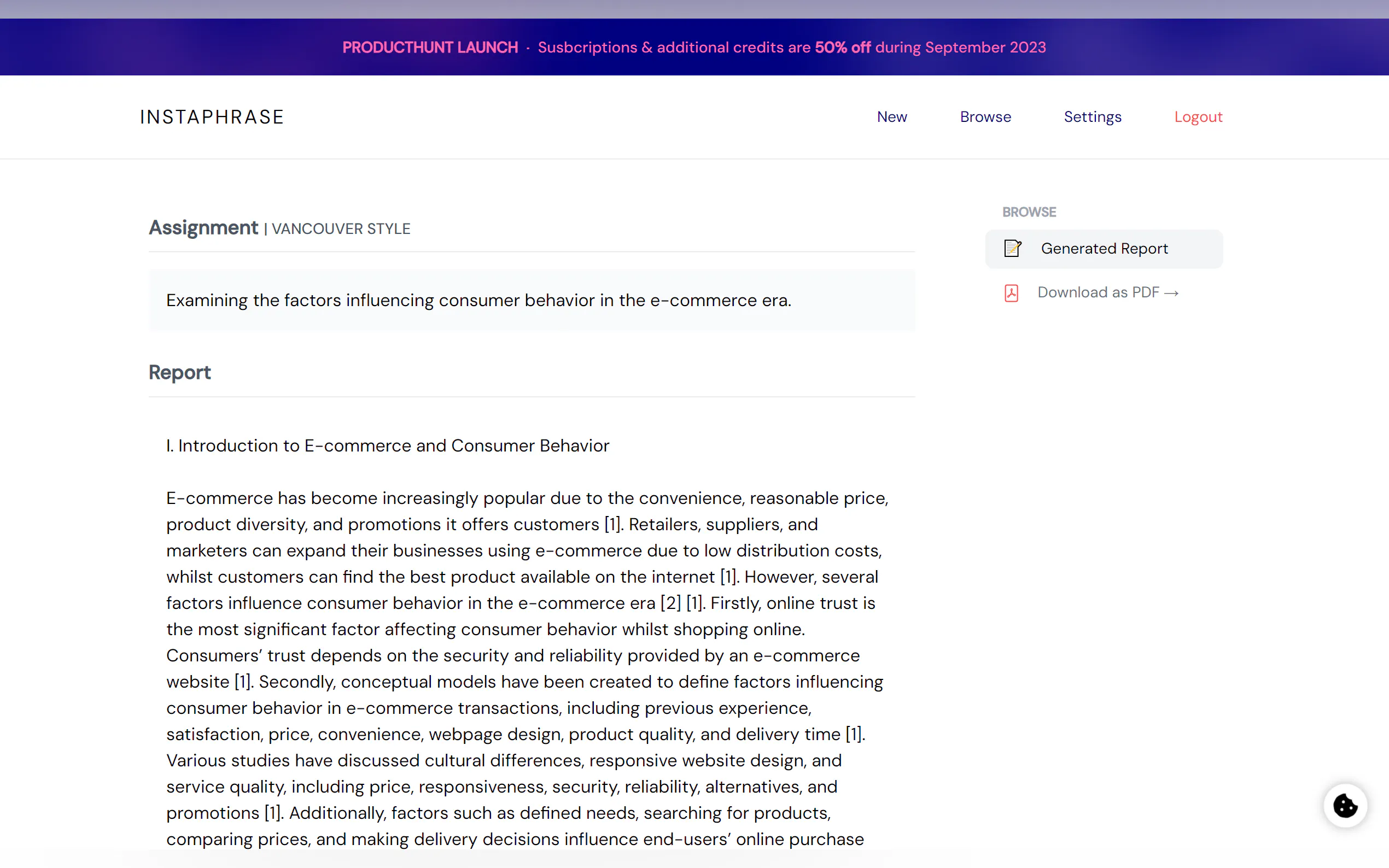This screenshot has height=868, width=1389.
Task: Click the Generated Report notepad icon
Action: pyautogui.click(x=1012, y=249)
